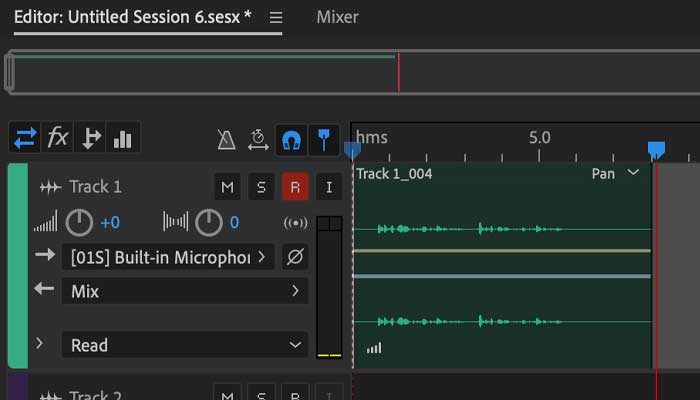Show the Sends track controls
700x400 pixels.
click(91, 138)
